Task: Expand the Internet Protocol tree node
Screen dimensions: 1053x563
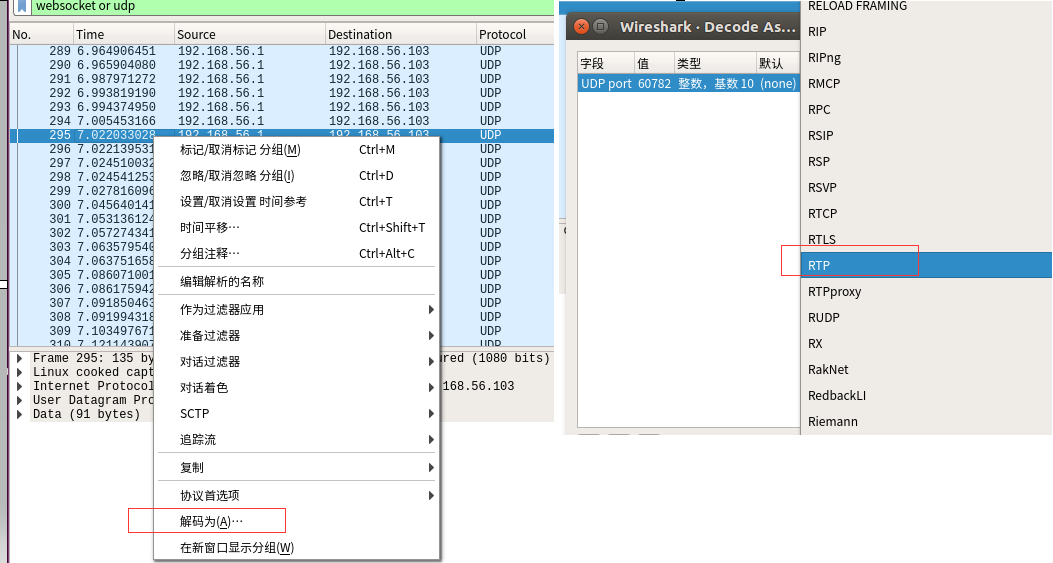Action: 20,386
